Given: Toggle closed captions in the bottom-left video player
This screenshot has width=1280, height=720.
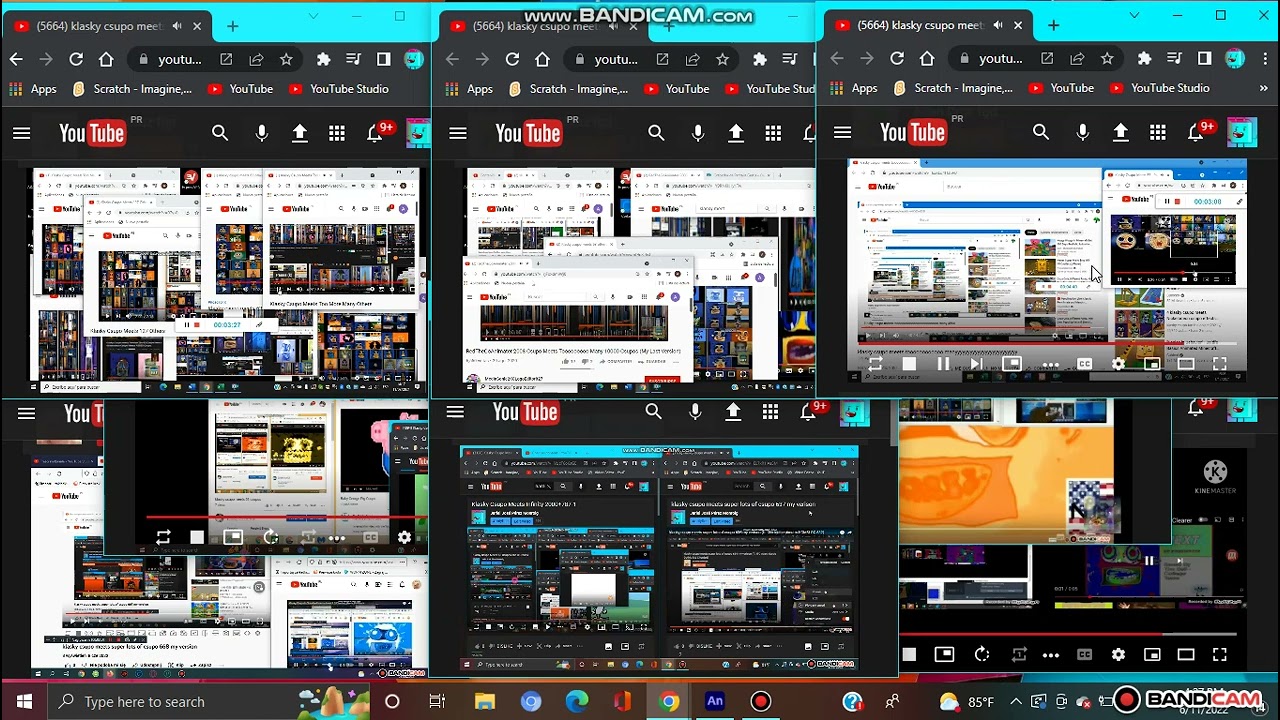Looking at the screenshot, I should (x=370, y=538).
